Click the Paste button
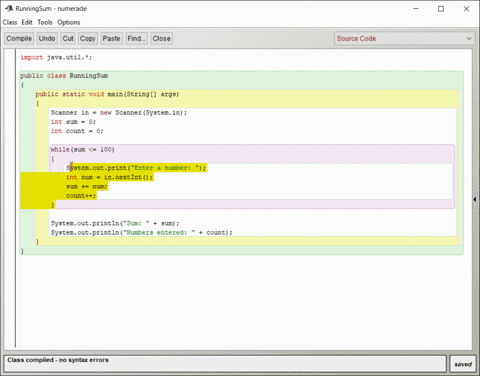480x376 pixels. point(111,38)
